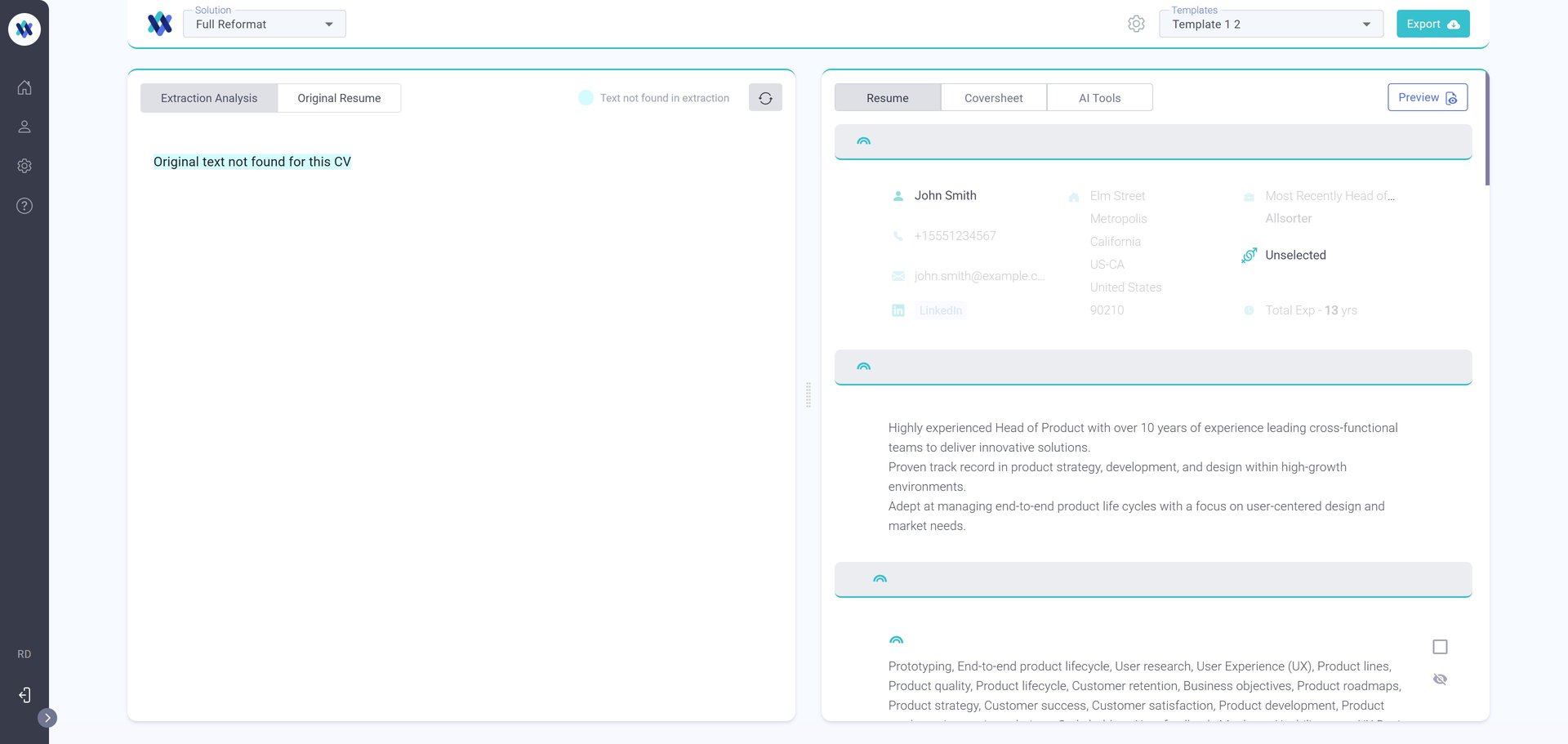Open template settings gear icon
1568x744 pixels.
pos(1136,24)
